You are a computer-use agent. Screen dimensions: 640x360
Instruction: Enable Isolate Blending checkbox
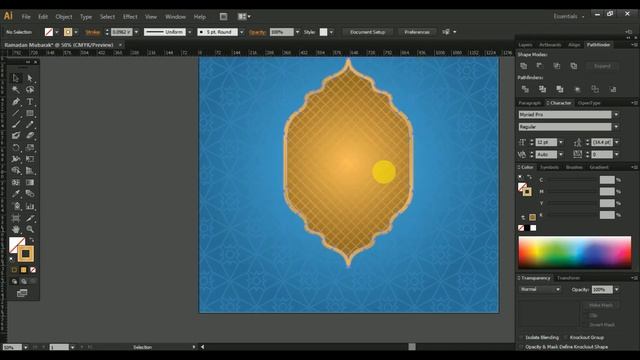521,338
